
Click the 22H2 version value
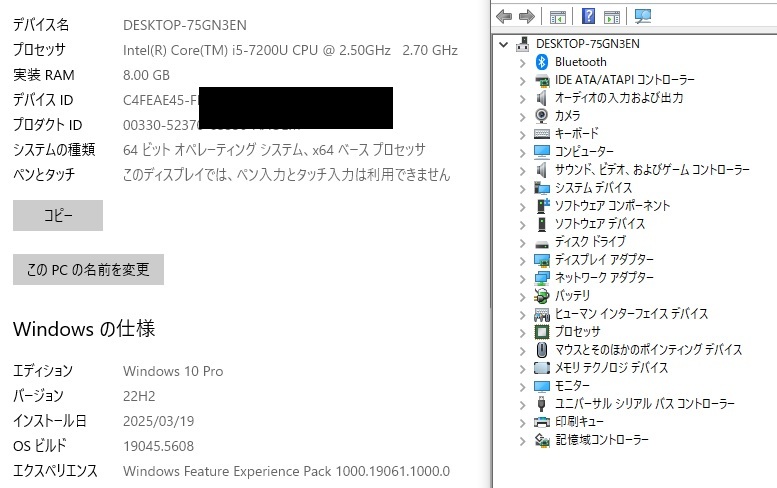click(x=139, y=396)
